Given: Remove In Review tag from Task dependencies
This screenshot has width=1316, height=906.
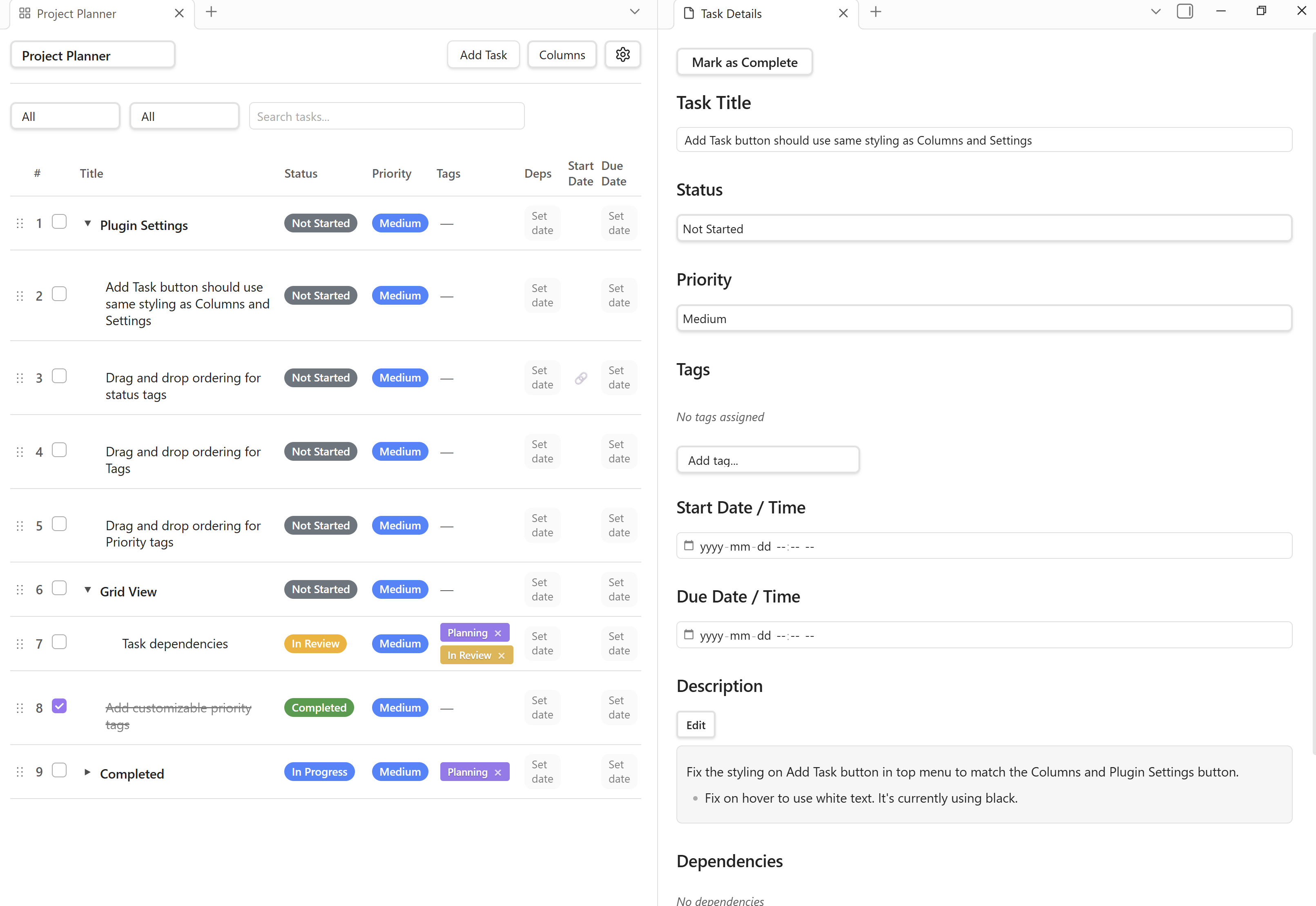Looking at the screenshot, I should coord(501,656).
